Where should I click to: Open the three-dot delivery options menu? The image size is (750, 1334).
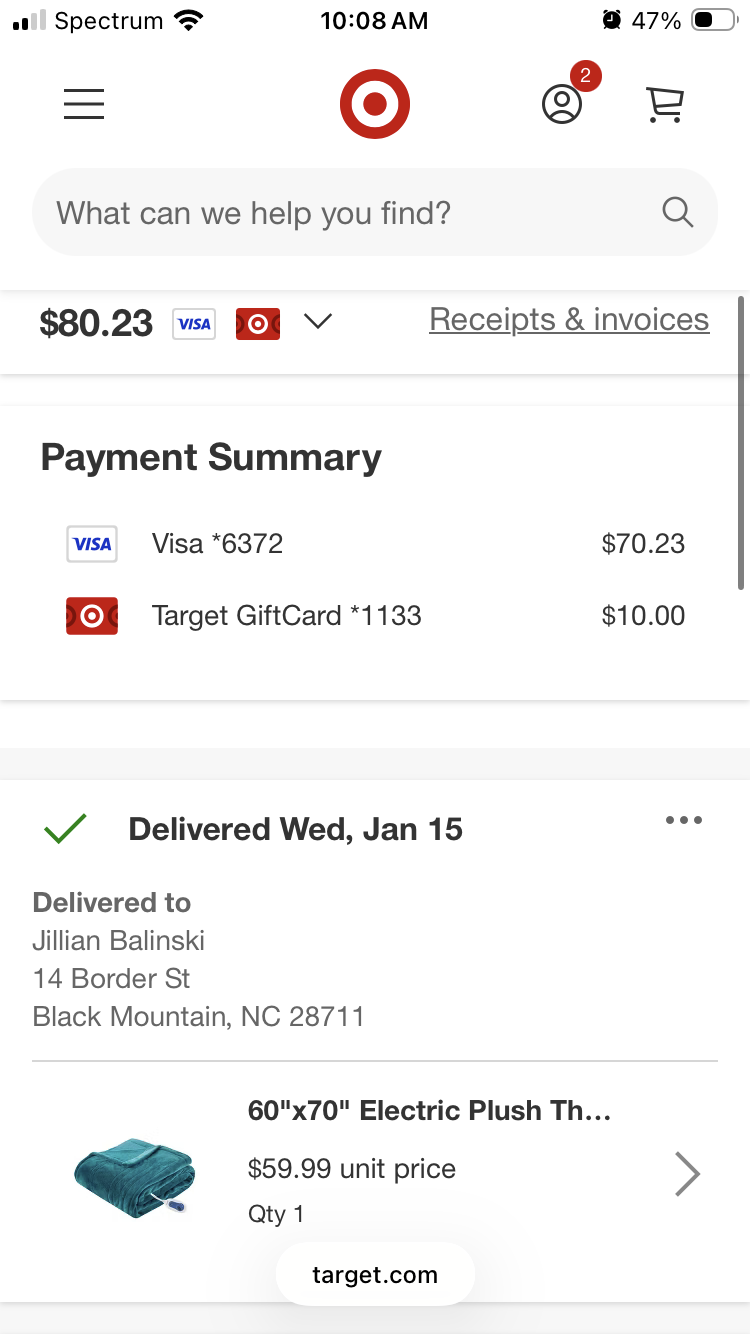[684, 821]
